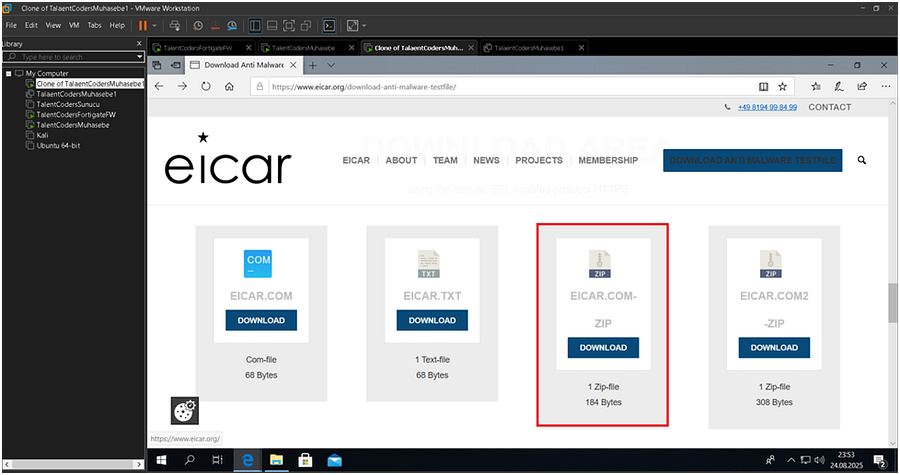Open the Edge settings and more menu

886,87
